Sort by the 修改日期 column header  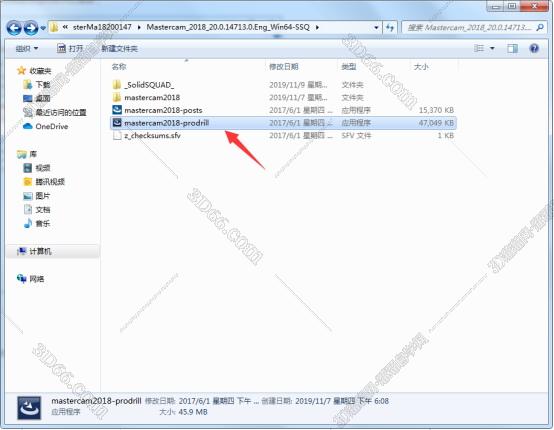point(284,66)
